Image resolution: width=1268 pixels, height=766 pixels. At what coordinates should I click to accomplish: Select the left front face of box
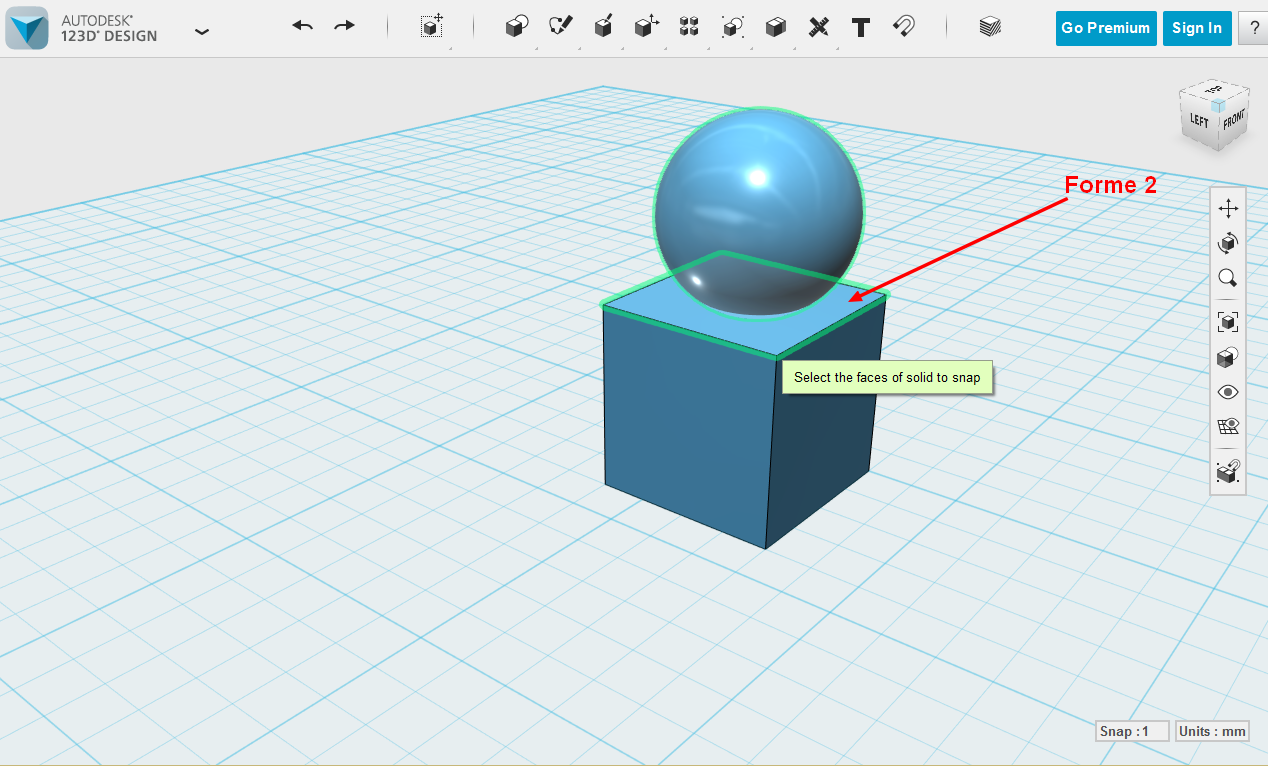[x=690, y=430]
